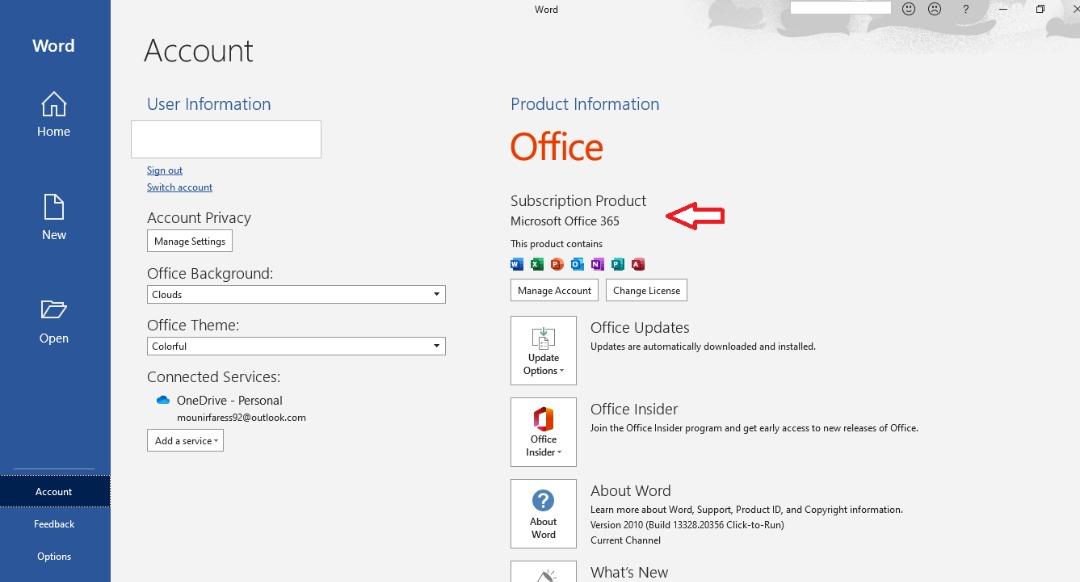1080x582 pixels.
Task: Select the Account tab in sidebar
Action: (x=54, y=491)
